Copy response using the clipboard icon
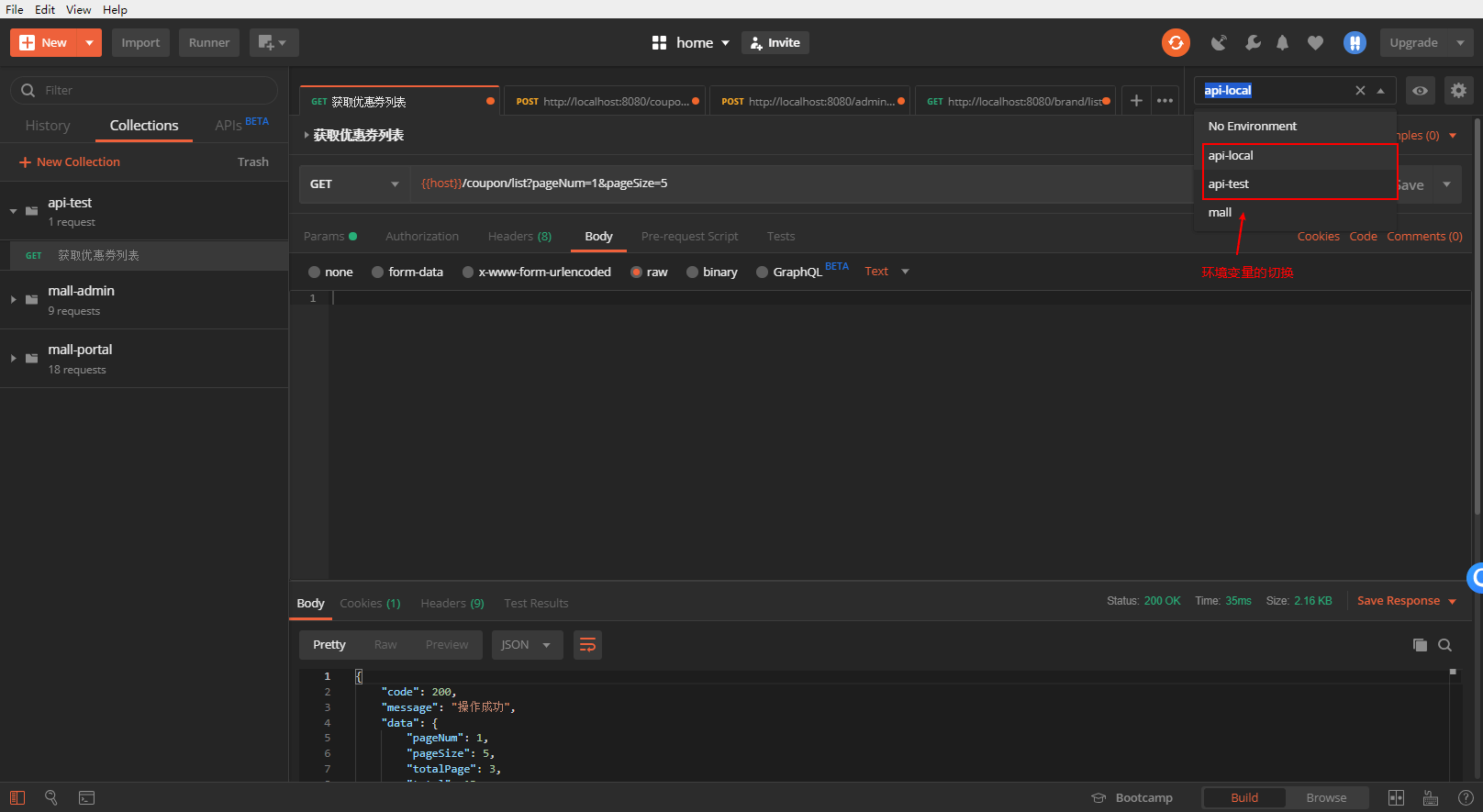This screenshot has height=812, width=1483. pyautogui.click(x=1420, y=645)
